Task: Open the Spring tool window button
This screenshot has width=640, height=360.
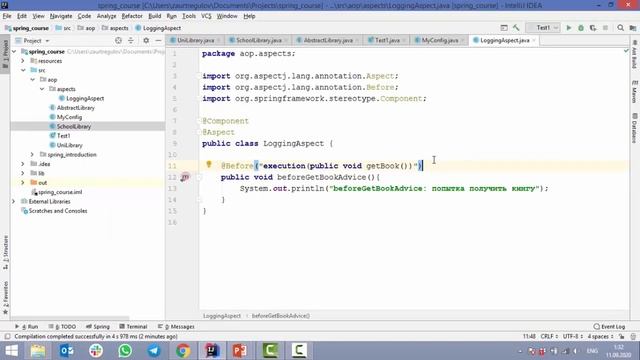Action: 98,327
